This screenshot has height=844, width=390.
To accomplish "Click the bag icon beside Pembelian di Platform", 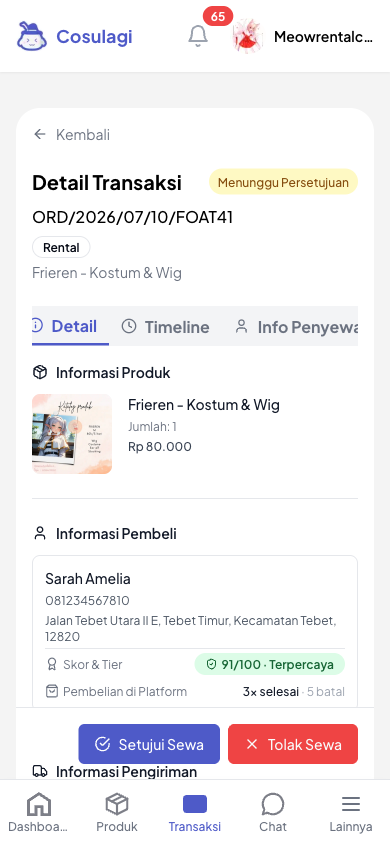I will 52,692.
